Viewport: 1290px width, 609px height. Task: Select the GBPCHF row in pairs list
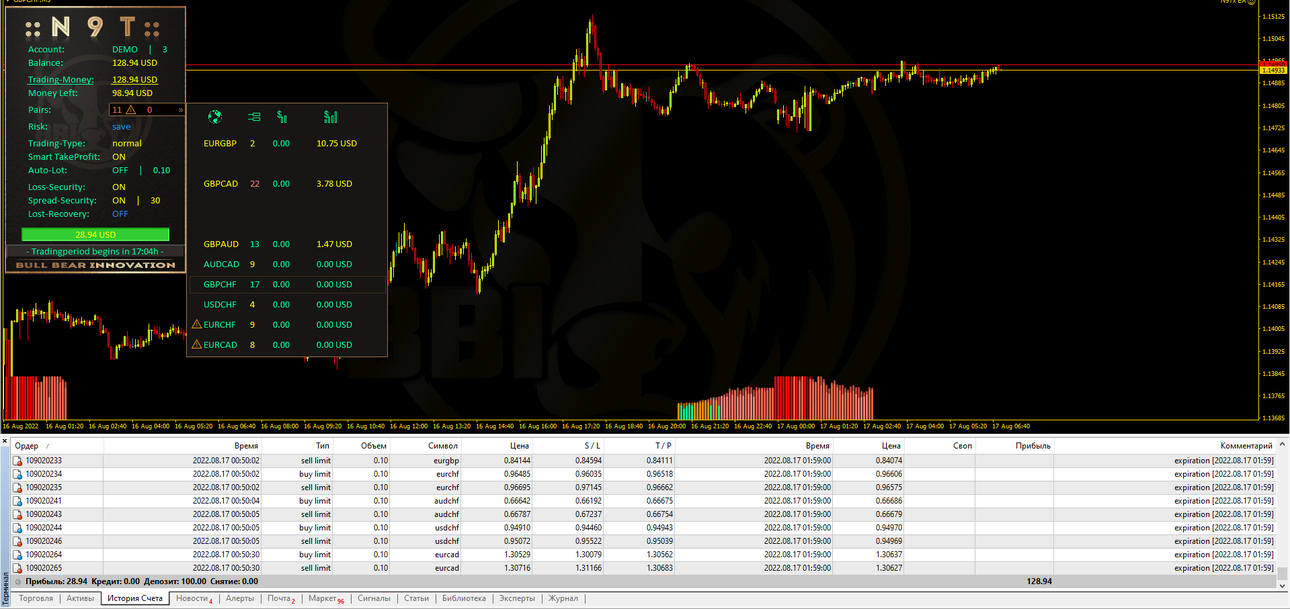(287, 284)
